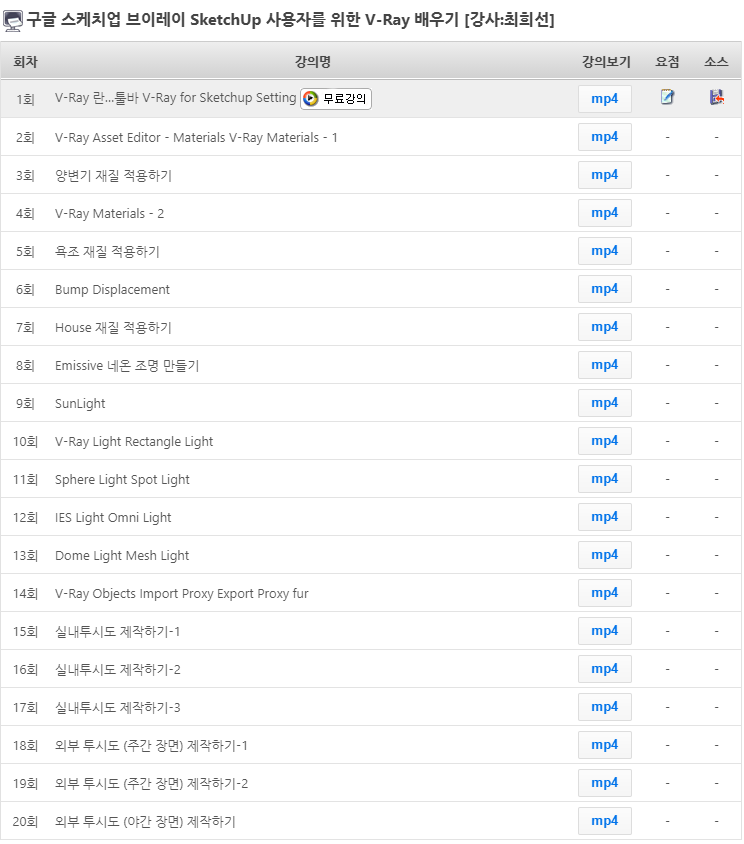This screenshot has height=844, width=744.
Task: Play mp4 for Emissive 네온 조명 만들기
Action: (x=605, y=365)
